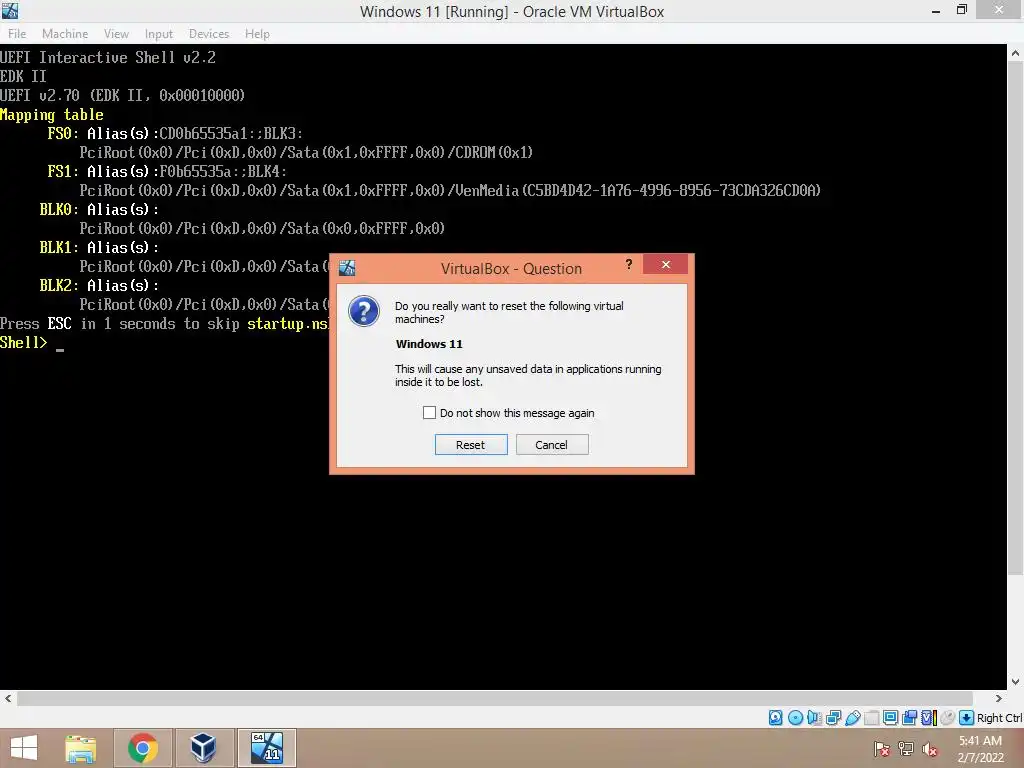Open the View menu
Screen dimensions: 1024x768
116,34
